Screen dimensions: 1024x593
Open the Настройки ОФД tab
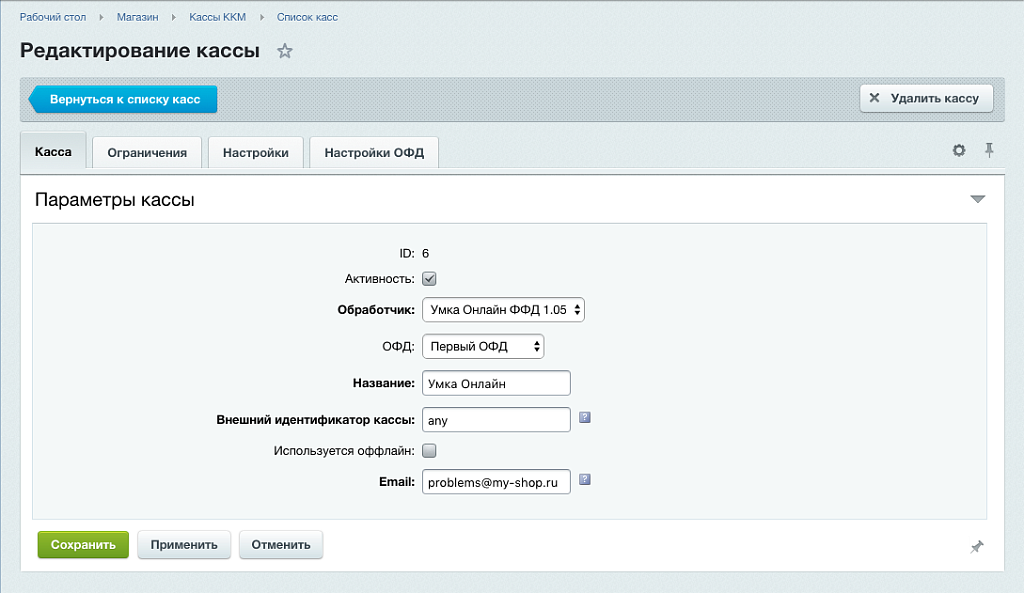374,153
